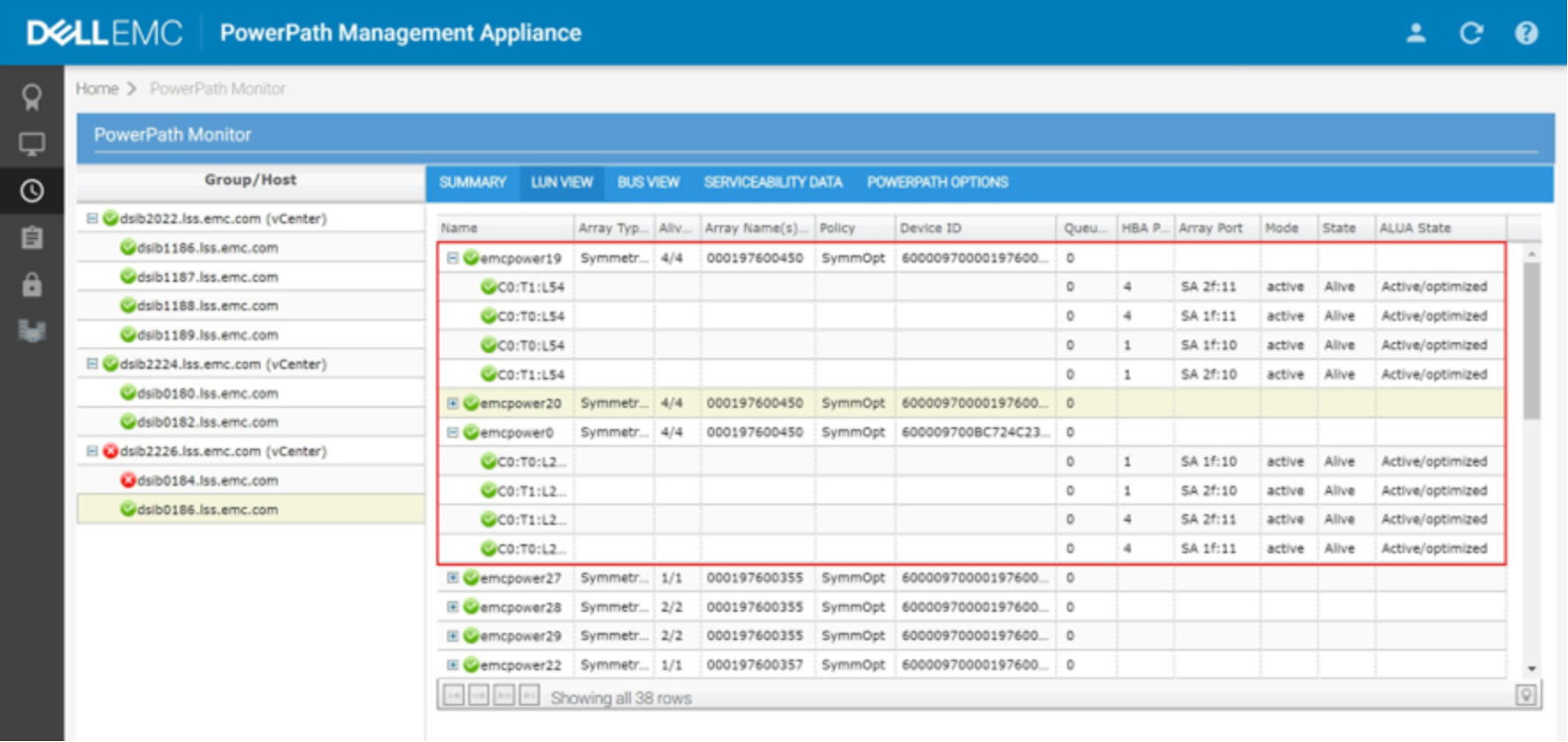Click scrollbar up arrow in table
The width and height of the screenshot is (1568, 742).
click(1532, 254)
